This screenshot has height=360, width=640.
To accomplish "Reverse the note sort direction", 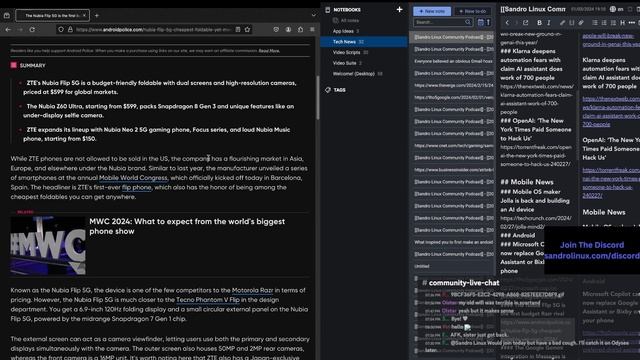I will click(488, 22).
